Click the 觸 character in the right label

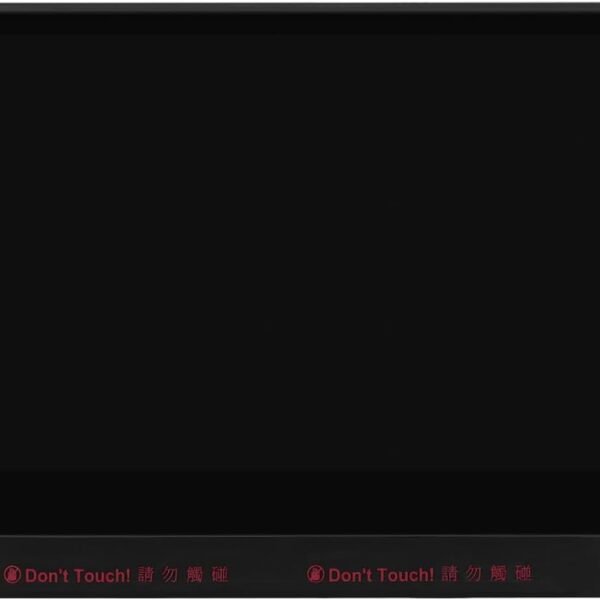pos(499,574)
